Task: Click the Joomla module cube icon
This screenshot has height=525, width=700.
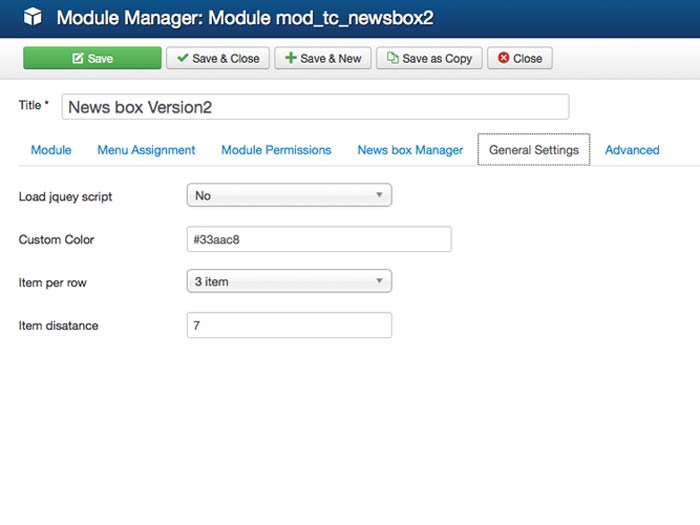Action: 33,17
